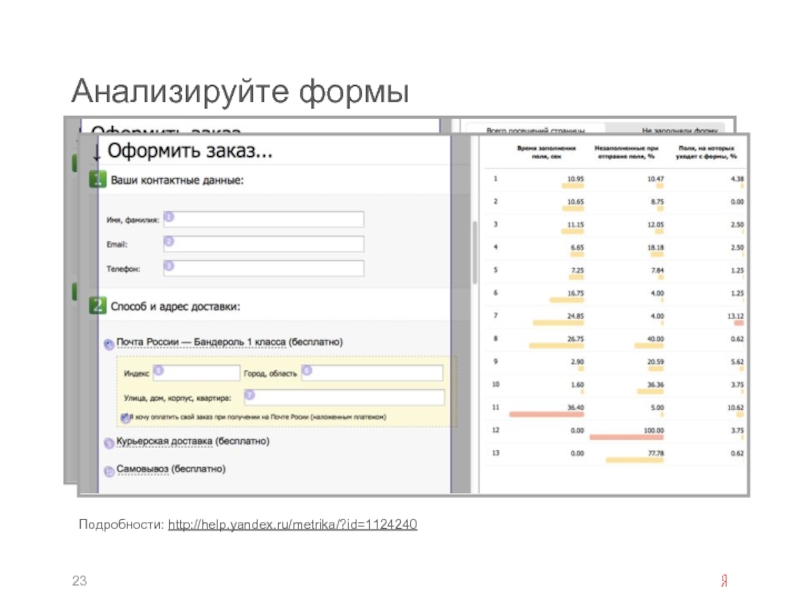This screenshot has height=600, width=800.
Task: Click value 100.00 in row 12
Action: 654,431
